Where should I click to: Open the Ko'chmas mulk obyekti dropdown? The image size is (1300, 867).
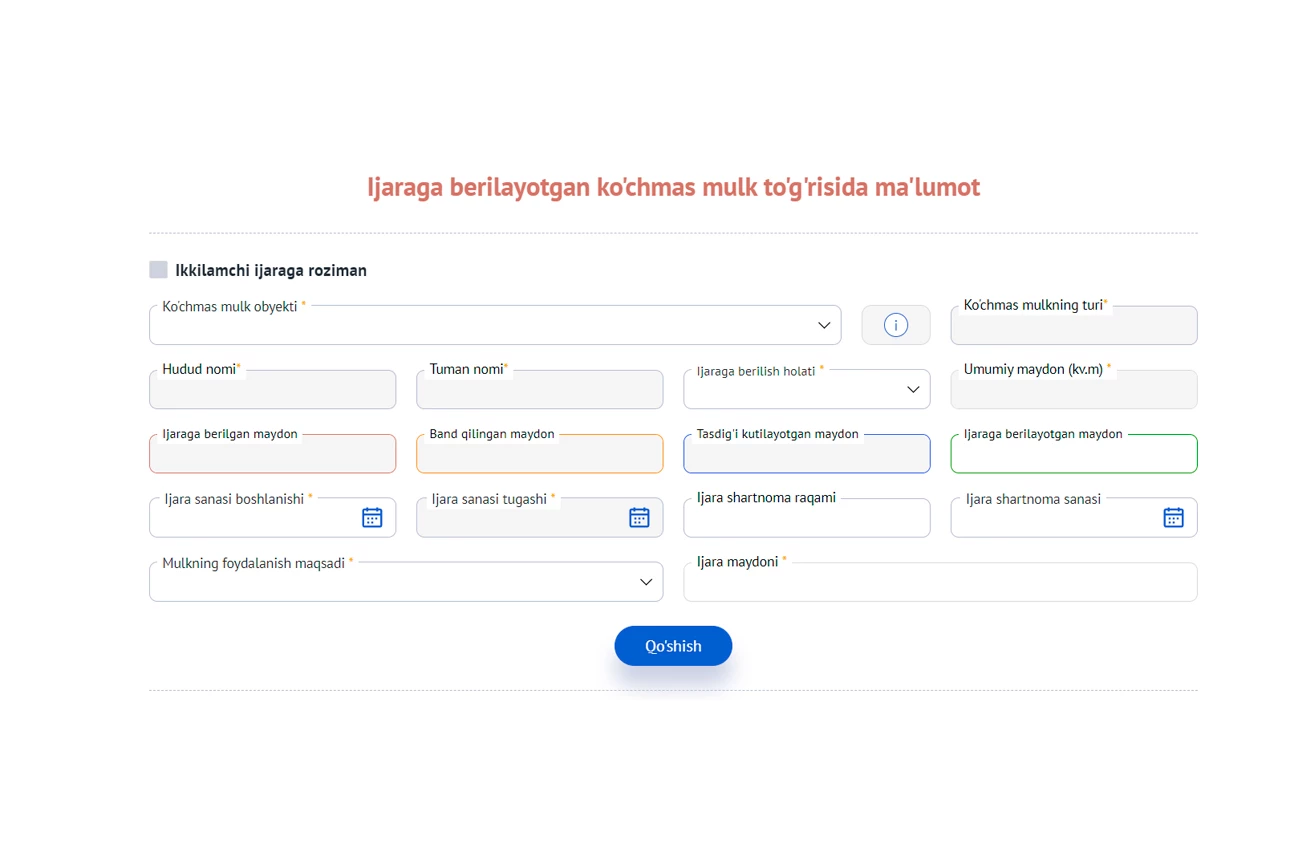click(495, 325)
